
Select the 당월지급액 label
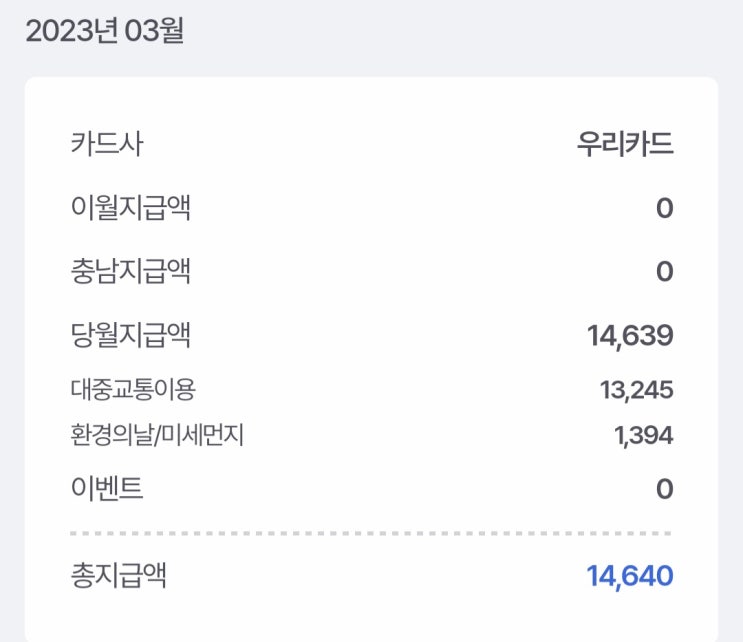click(x=131, y=335)
